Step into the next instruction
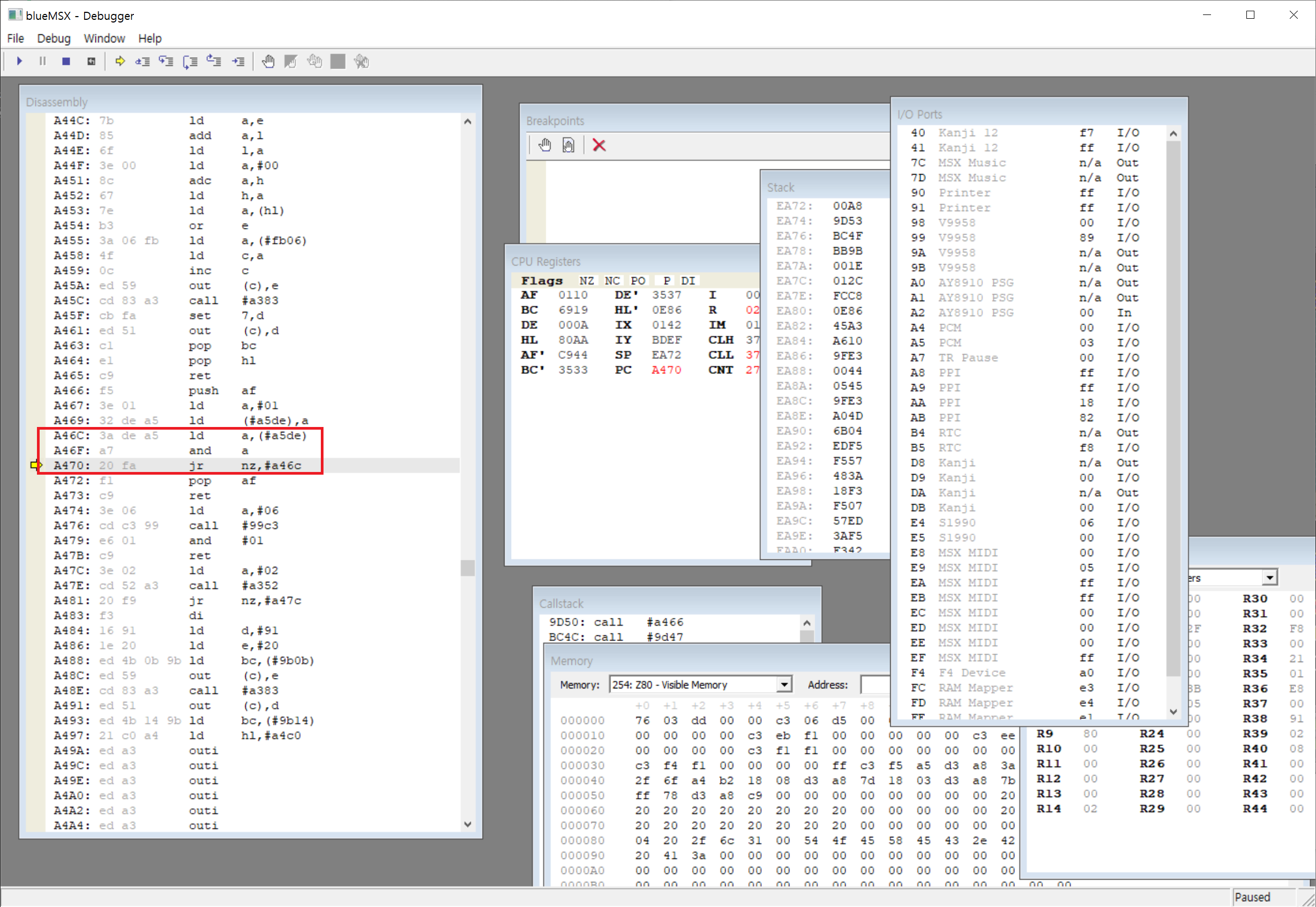1316x907 pixels. pyautogui.click(x=142, y=61)
